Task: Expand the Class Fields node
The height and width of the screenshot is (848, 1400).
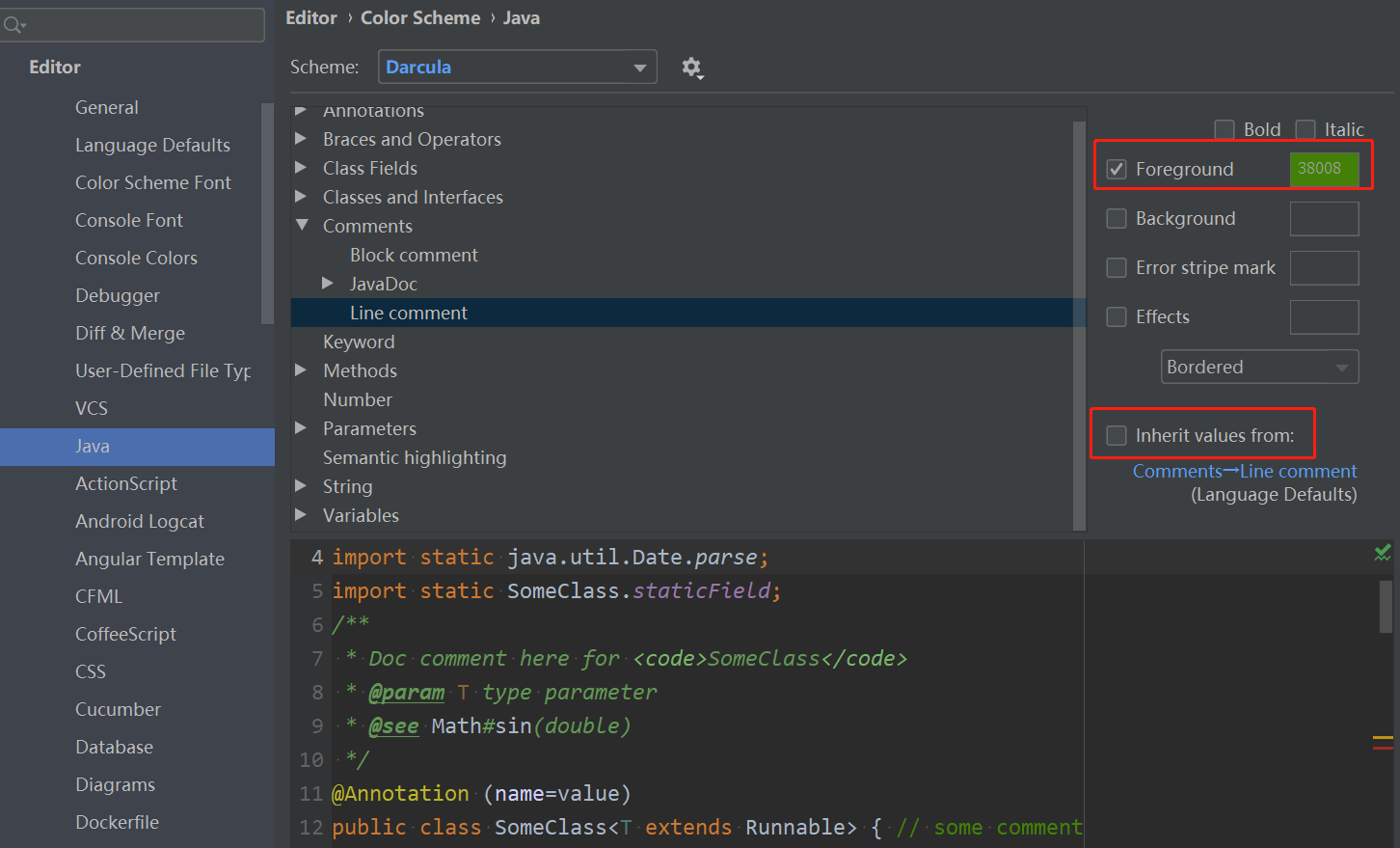Action: coord(301,168)
